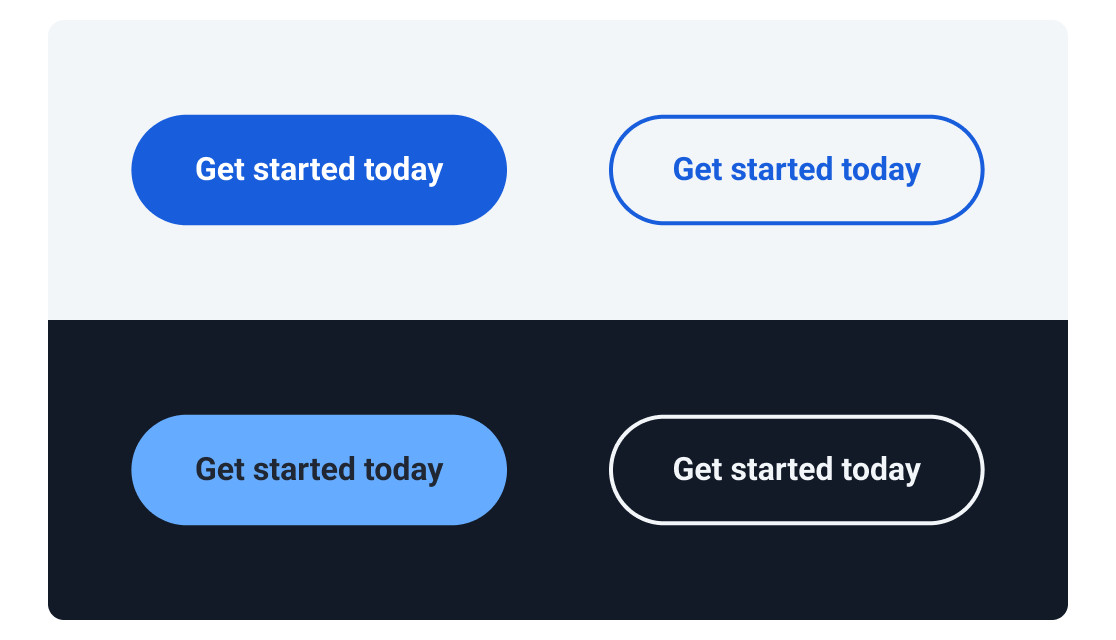Click the blue outlined Get started today button
The height and width of the screenshot is (640, 1116).
[796, 170]
